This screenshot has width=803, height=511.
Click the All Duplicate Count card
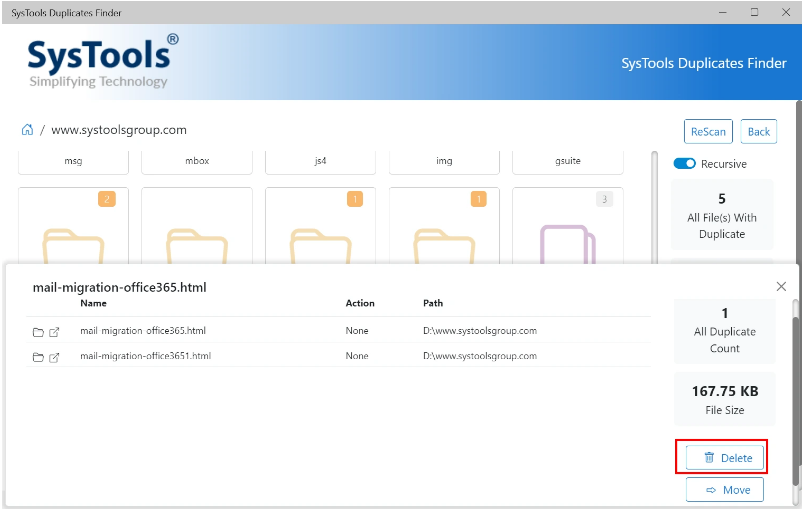[x=725, y=331]
